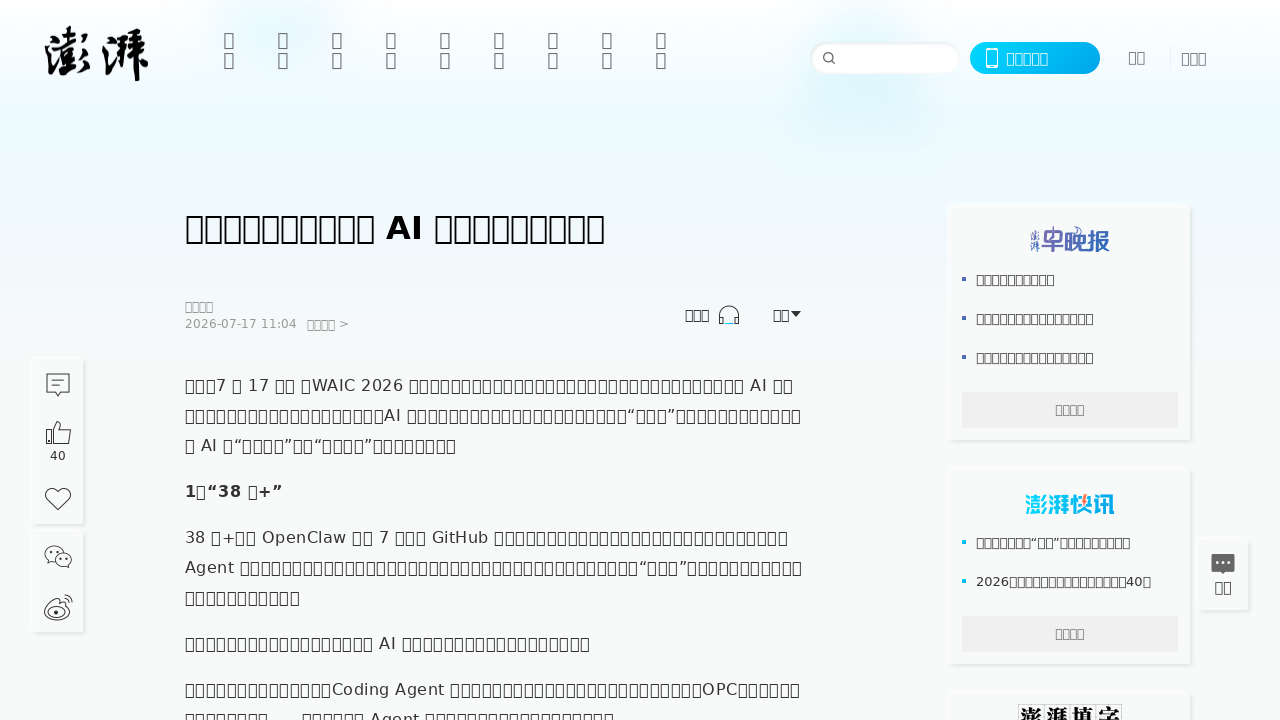Click the morning-evening report logo
Viewport: 1280px width, 720px height.
click(x=1070, y=240)
